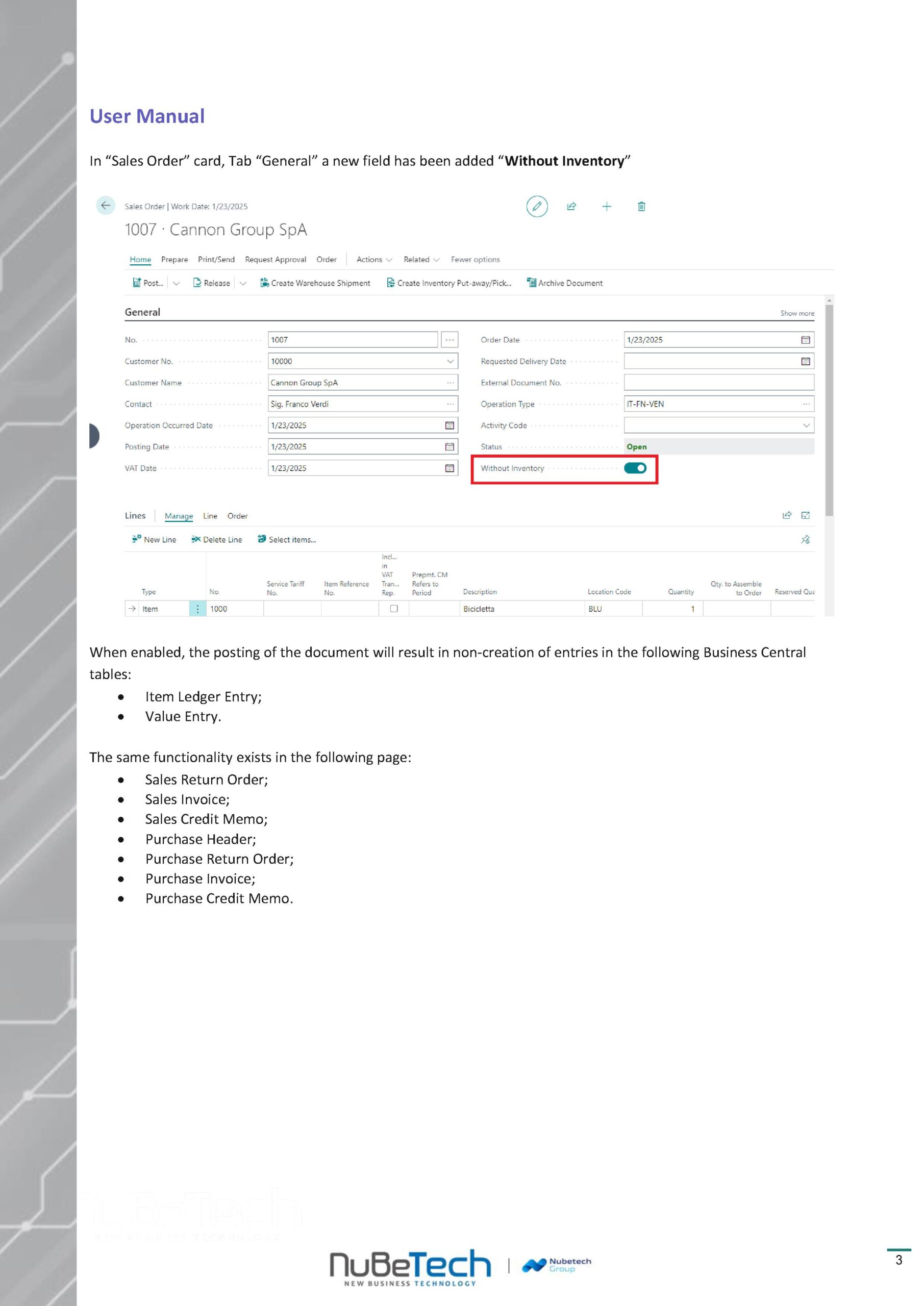Screen dimensions: 924x1306
Task: Select the Order tab in action bar
Action: pos(327,259)
